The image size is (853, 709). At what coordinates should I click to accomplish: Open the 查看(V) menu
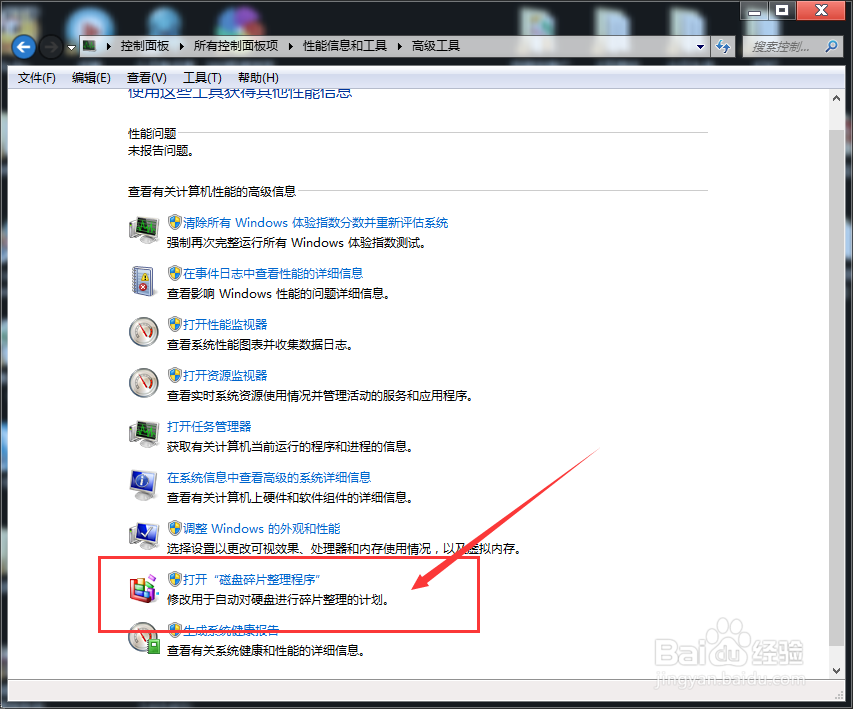pyautogui.click(x=146, y=77)
